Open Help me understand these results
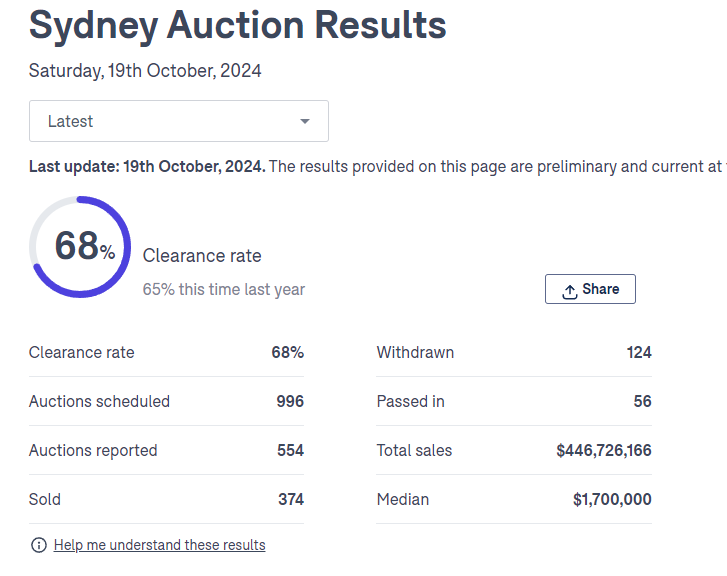727x576 pixels. coord(159,545)
